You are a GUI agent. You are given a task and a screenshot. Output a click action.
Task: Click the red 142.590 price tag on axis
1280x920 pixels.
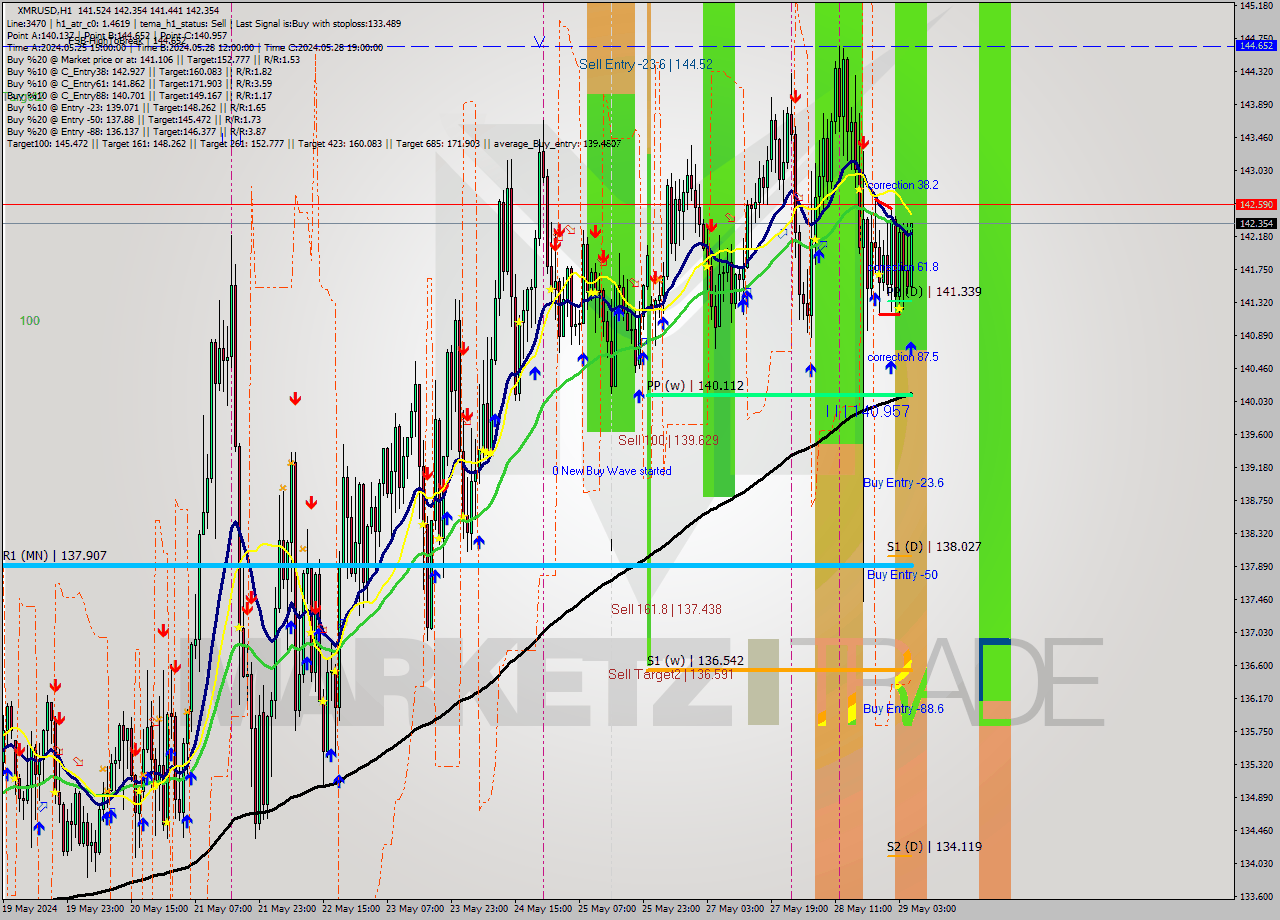pyautogui.click(x=1256, y=204)
